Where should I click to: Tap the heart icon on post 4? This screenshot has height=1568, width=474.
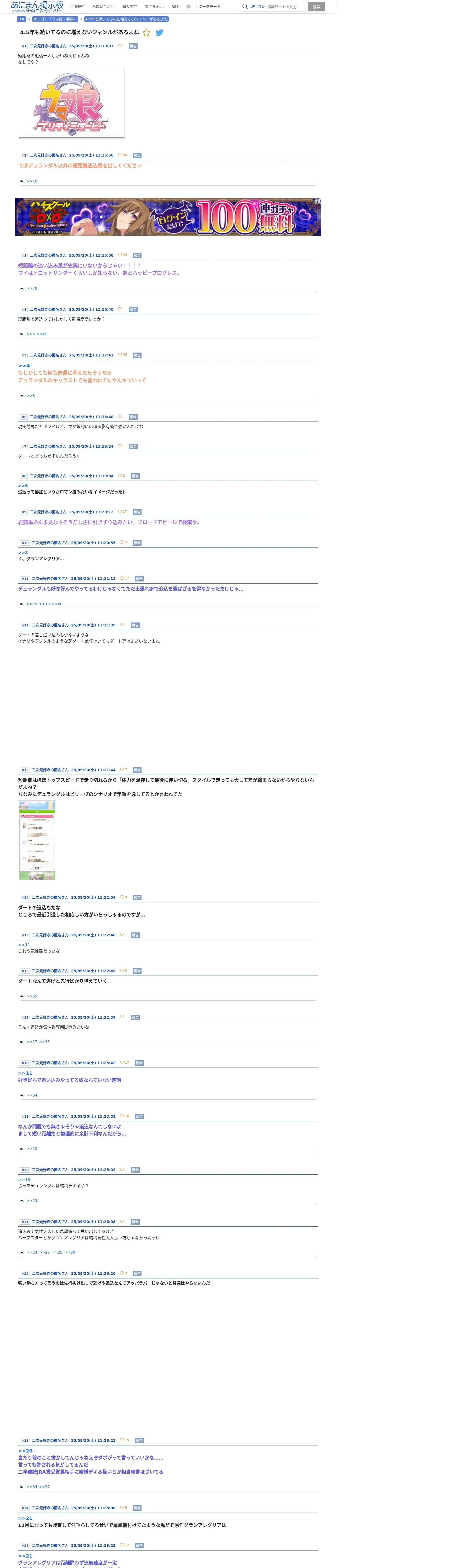(x=120, y=309)
